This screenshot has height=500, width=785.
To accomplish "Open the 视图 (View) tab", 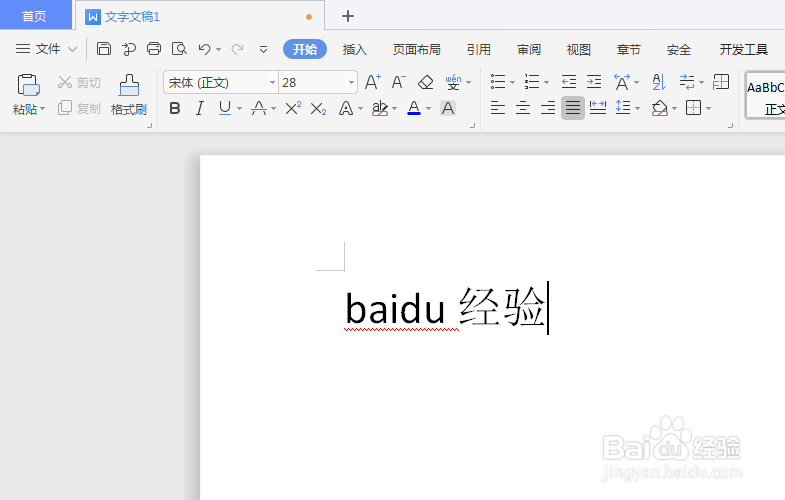I will coord(579,49).
